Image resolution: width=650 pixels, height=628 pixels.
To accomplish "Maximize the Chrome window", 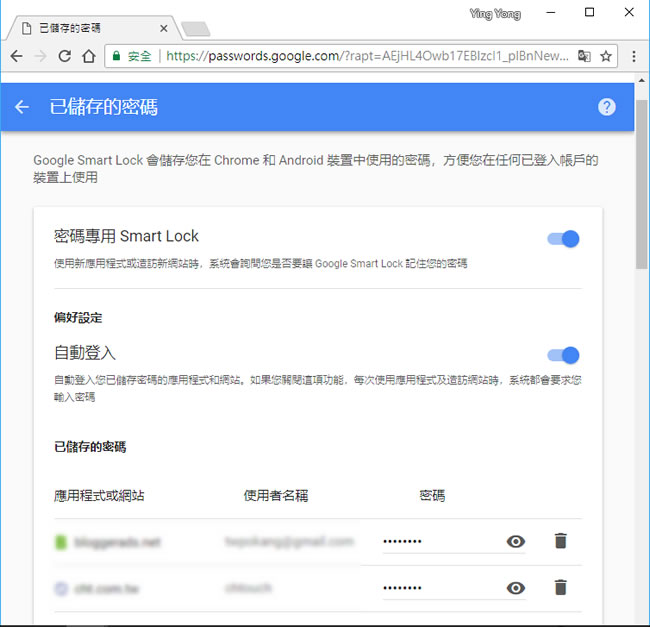I will click(589, 12).
